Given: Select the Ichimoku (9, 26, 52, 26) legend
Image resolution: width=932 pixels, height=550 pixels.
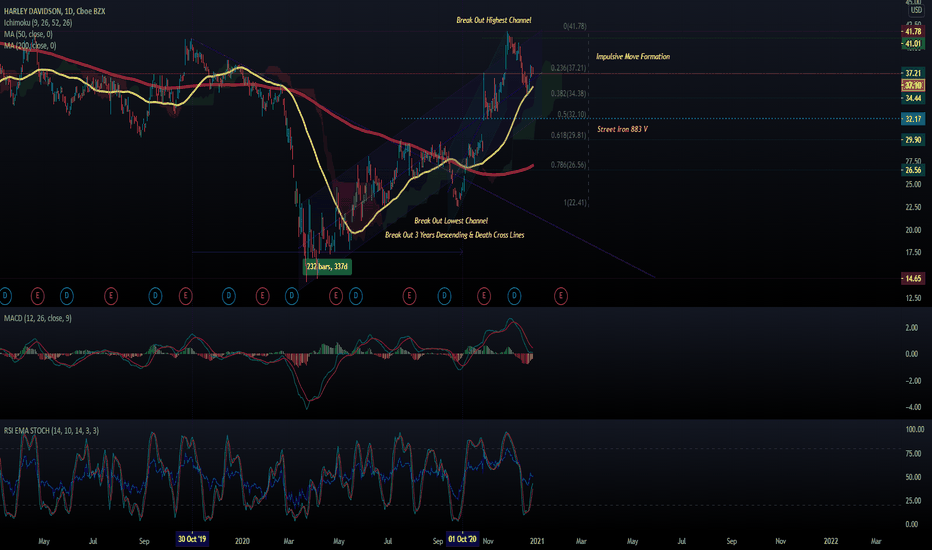Looking at the screenshot, I should click(38, 23).
